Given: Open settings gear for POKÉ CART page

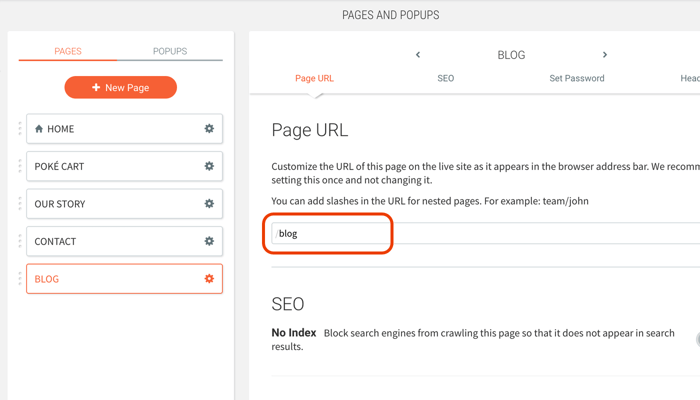Looking at the screenshot, I should (209, 166).
